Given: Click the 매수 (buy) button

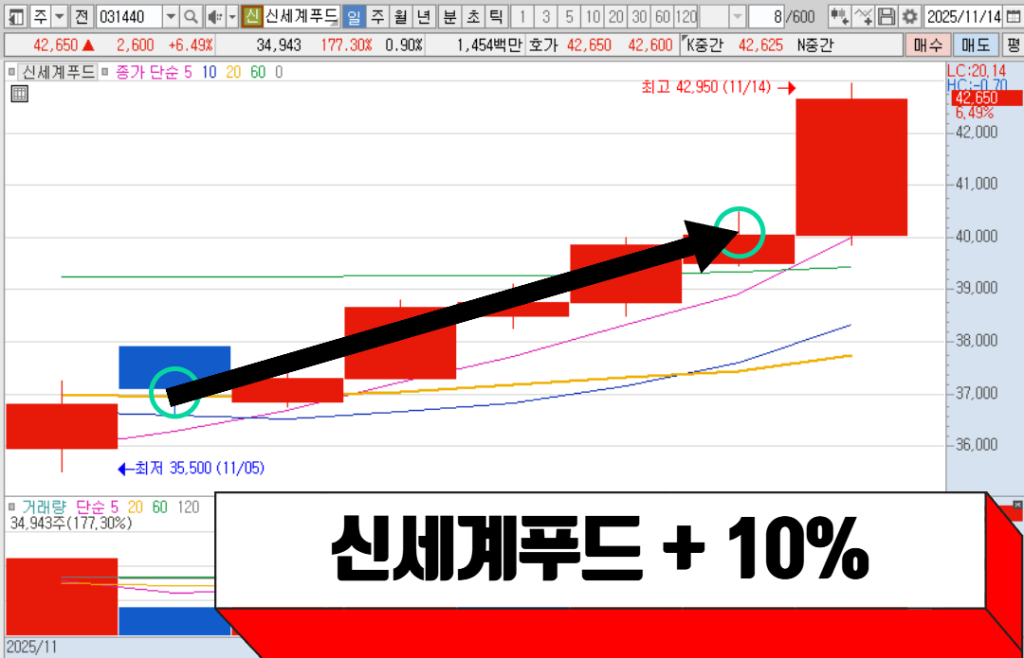Looking at the screenshot, I should tap(927, 45).
